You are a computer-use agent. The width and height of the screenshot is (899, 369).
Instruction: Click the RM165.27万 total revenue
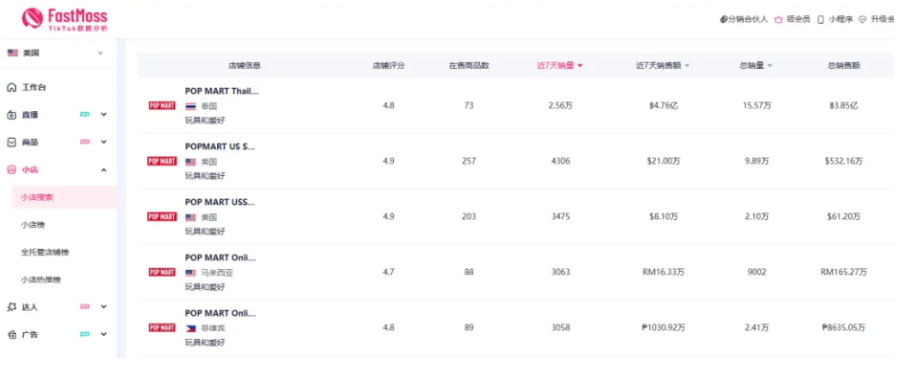click(844, 272)
